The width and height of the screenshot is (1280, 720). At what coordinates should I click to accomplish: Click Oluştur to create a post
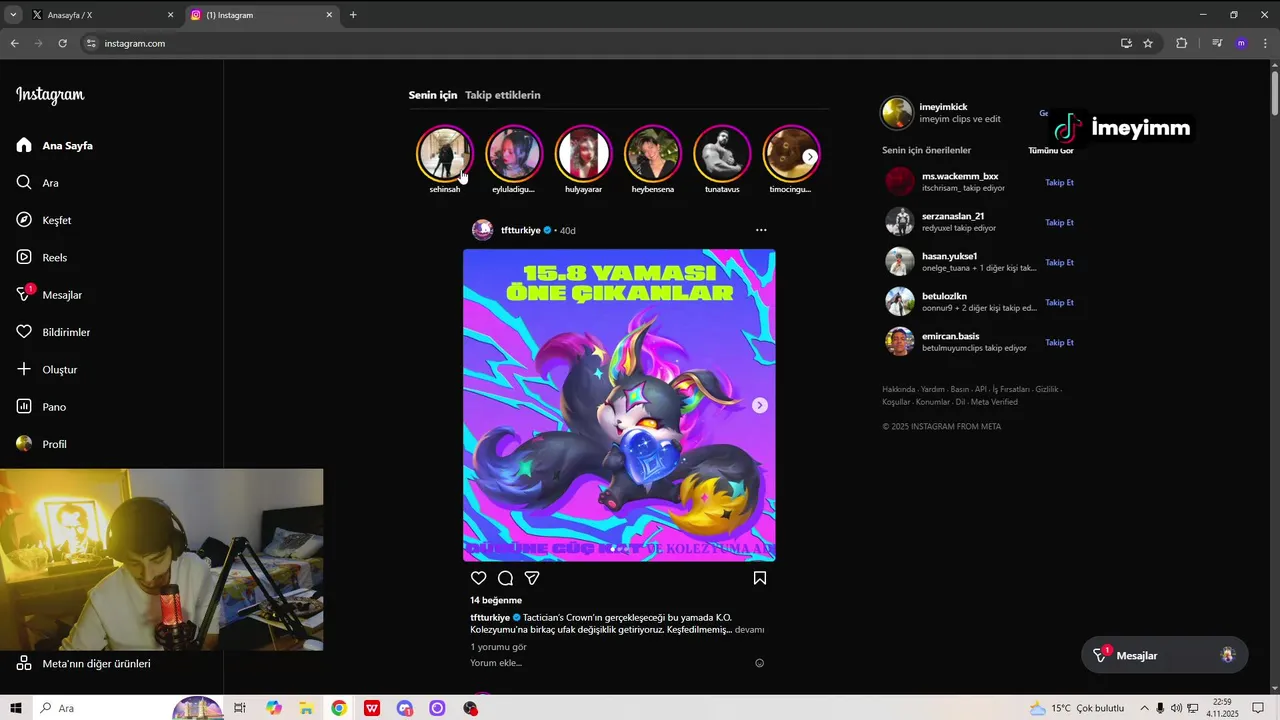pyautogui.click(x=47, y=370)
